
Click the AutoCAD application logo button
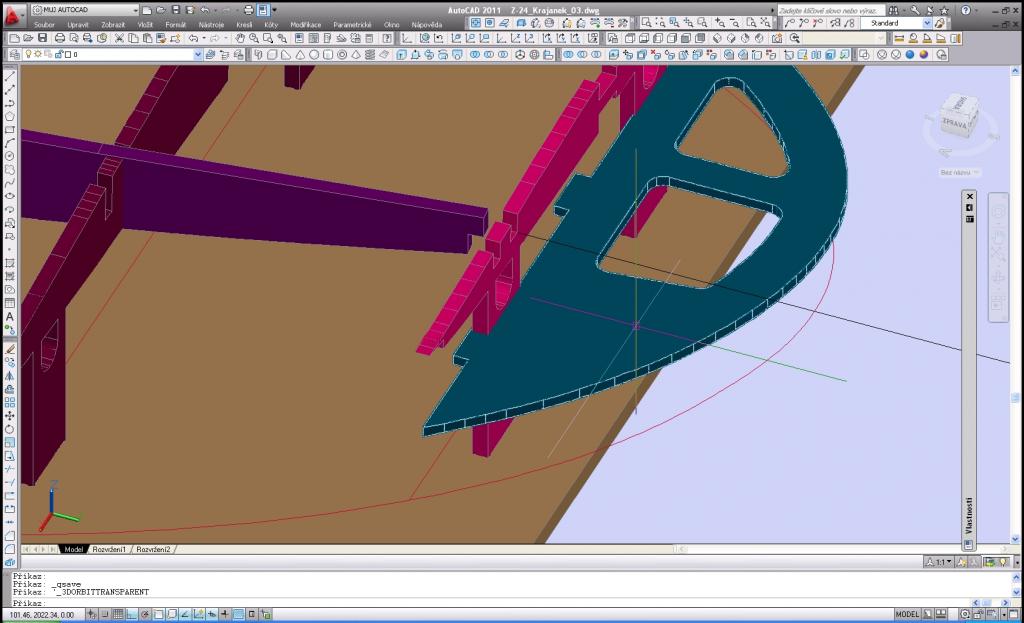point(12,12)
